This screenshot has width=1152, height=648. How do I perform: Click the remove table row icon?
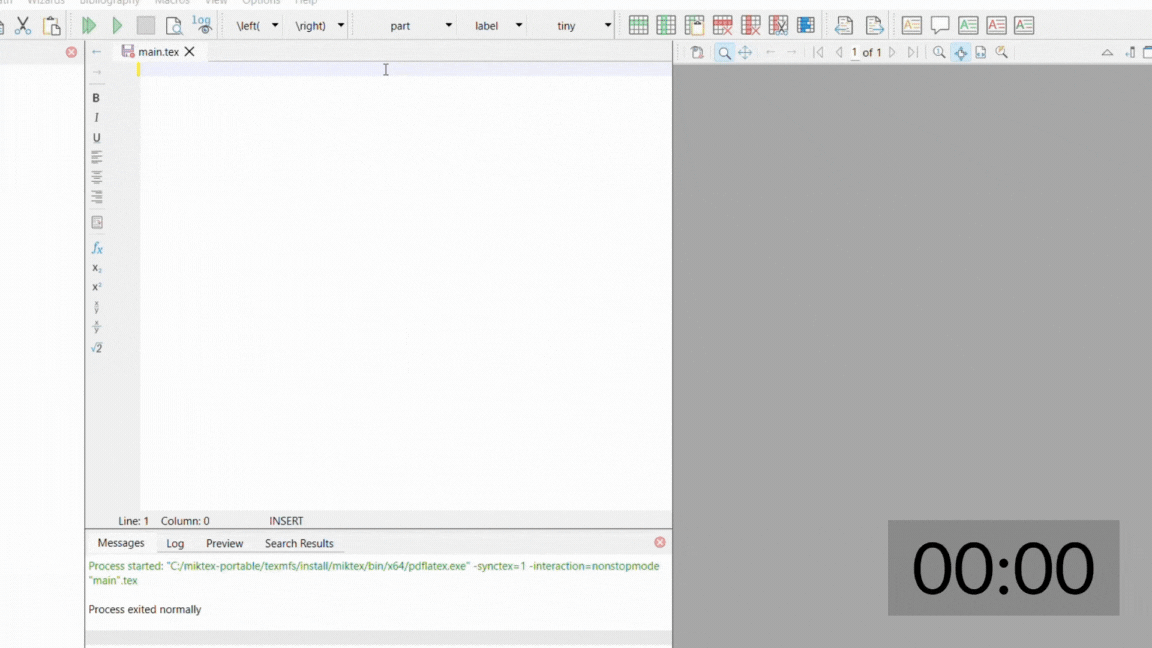click(722, 25)
